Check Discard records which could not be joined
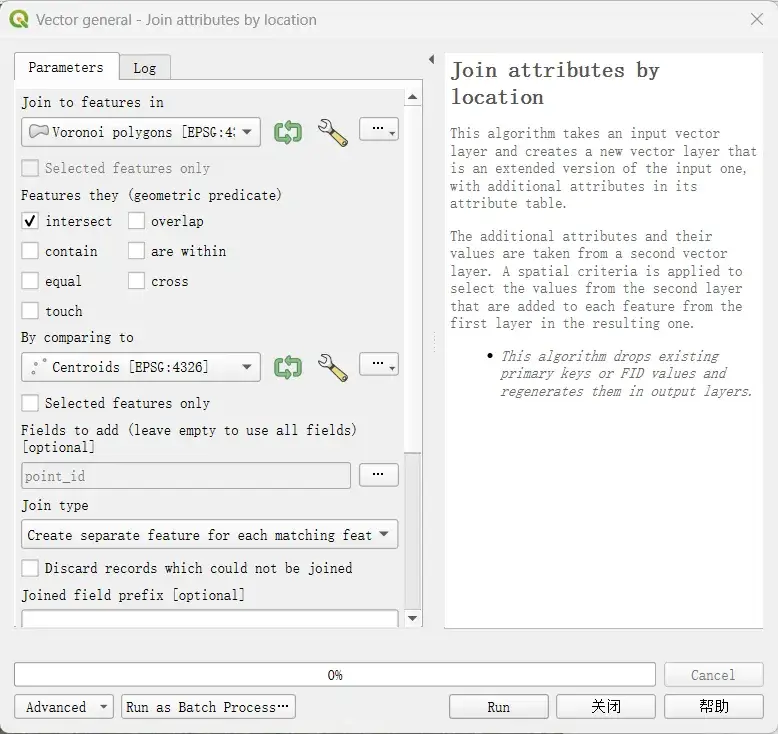 [x=30, y=568]
